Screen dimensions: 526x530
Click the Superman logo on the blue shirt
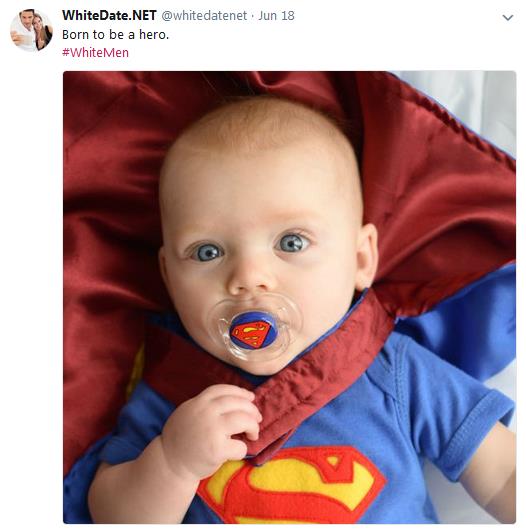coord(292,485)
